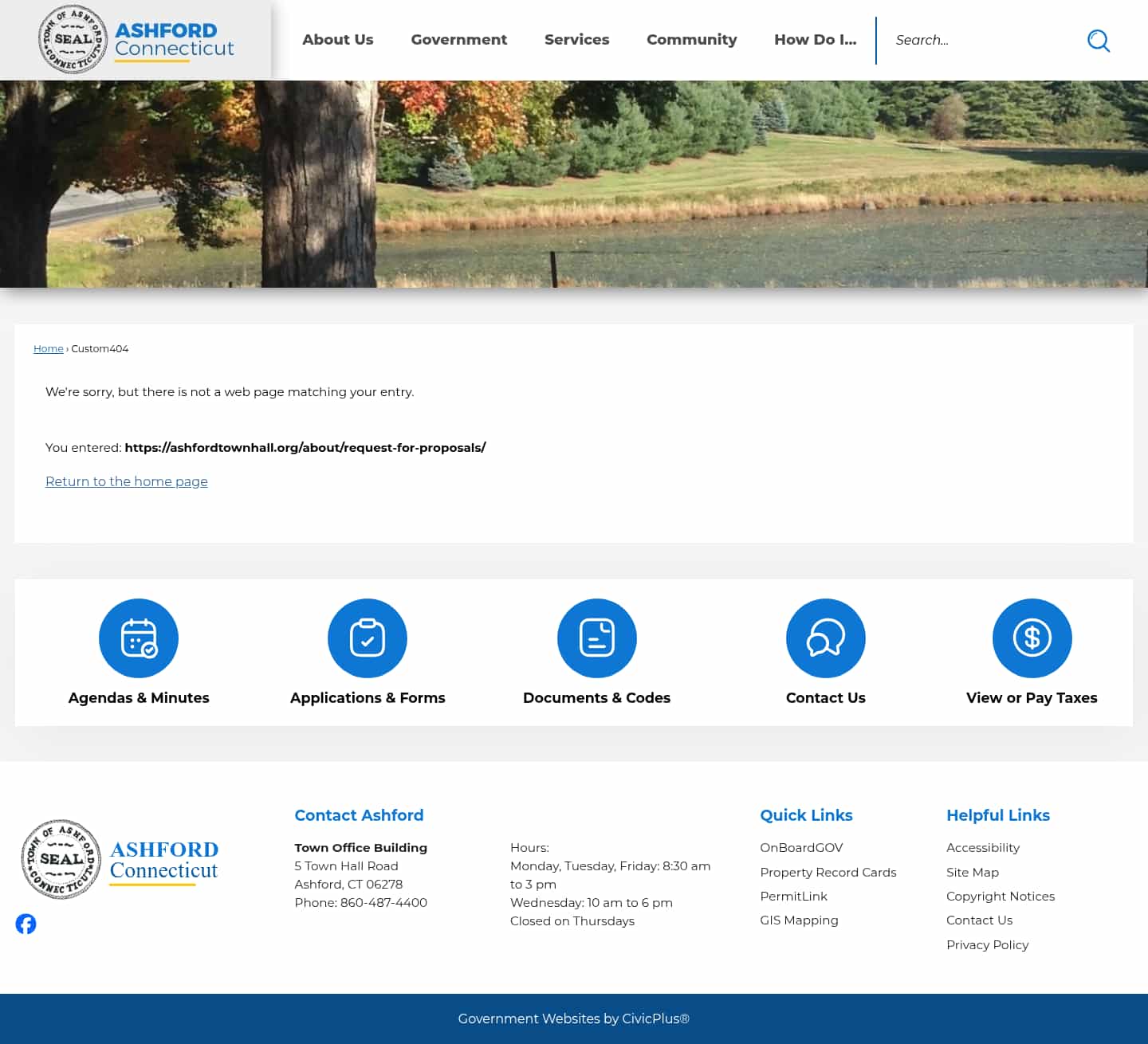Open View or Pay Taxes dollar icon
This screenshot has width=1148, height=1044.
click(1032, 638)
